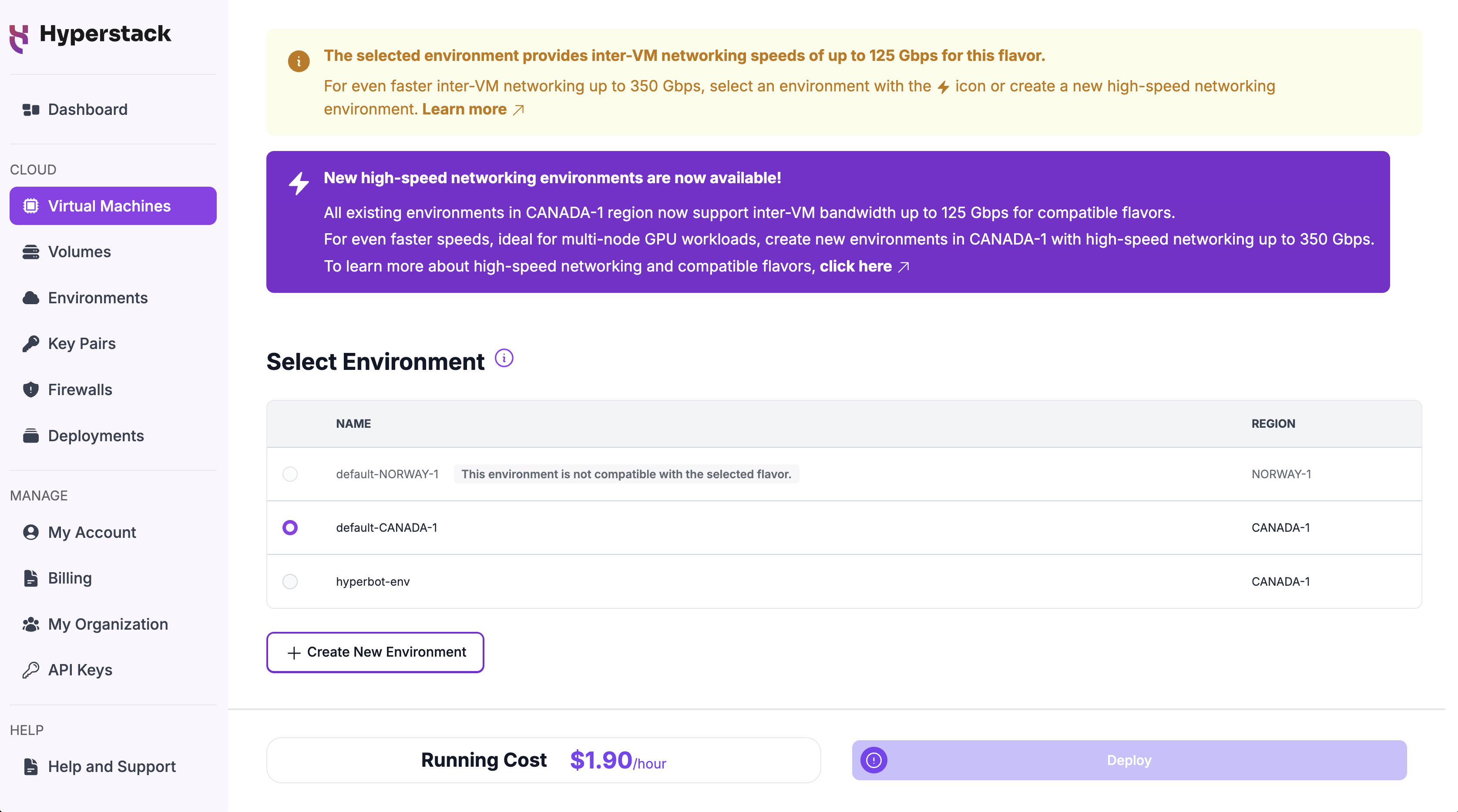Open Billing section
Image resolution: width=1458 pixels, height=812 pixels.
[x=69, y=577]
